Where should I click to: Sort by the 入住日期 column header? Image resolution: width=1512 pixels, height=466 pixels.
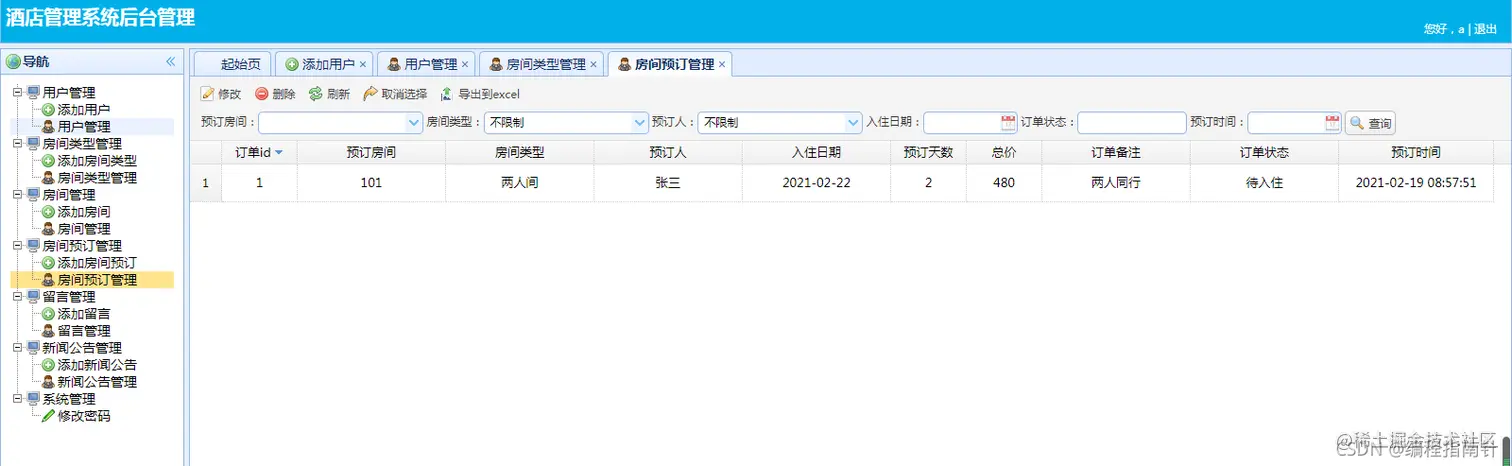[816, 152]
